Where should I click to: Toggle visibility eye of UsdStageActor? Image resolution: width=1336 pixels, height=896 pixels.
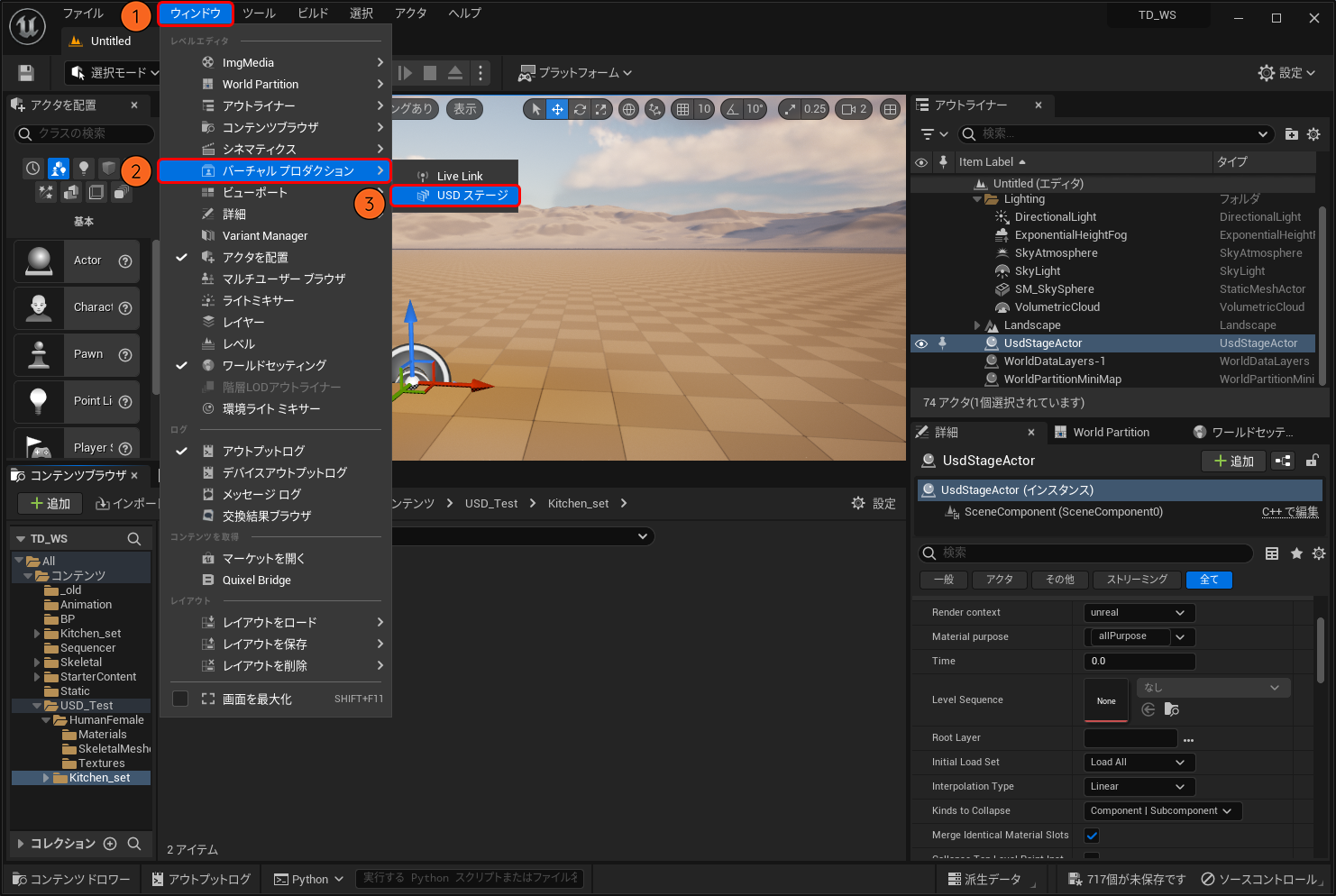click(x=921, y=343)
